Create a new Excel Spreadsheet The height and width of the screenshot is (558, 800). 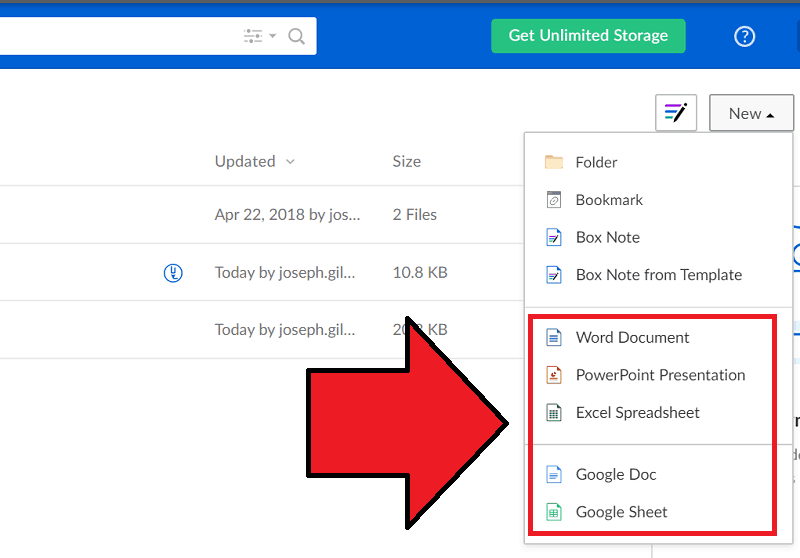coord(658,412)
